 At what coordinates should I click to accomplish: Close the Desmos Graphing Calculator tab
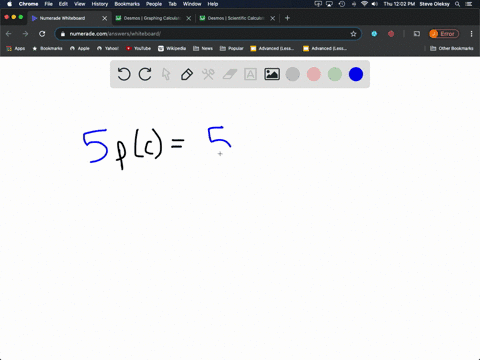(189, 18)
